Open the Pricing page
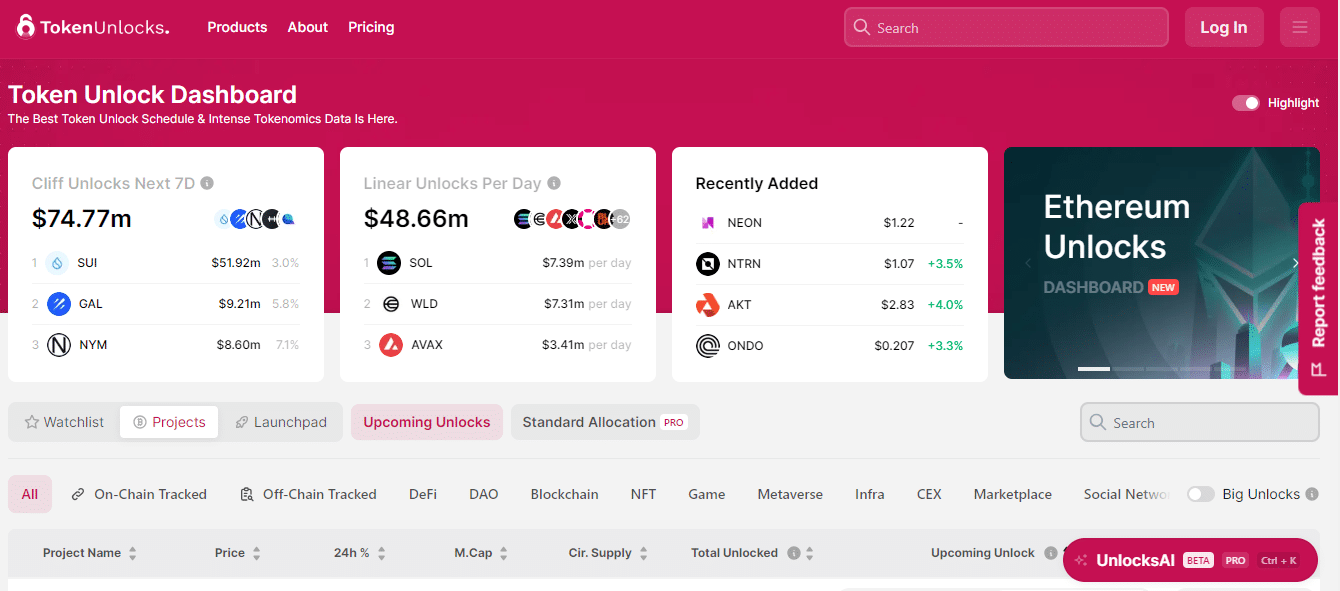The width and height of the screenshot is (1340, 591). coord(371,27)
